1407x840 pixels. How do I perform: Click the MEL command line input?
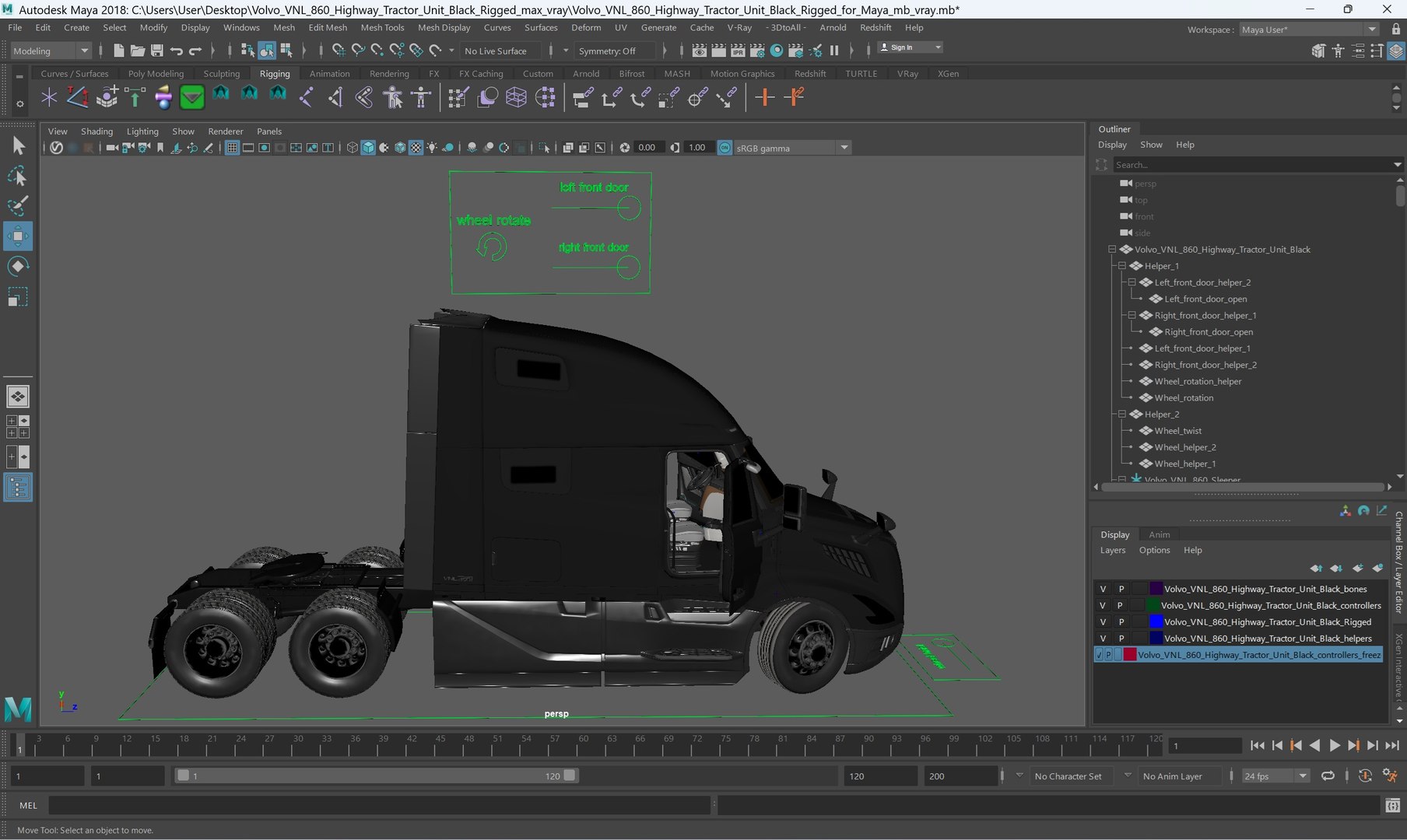[380, 805]
